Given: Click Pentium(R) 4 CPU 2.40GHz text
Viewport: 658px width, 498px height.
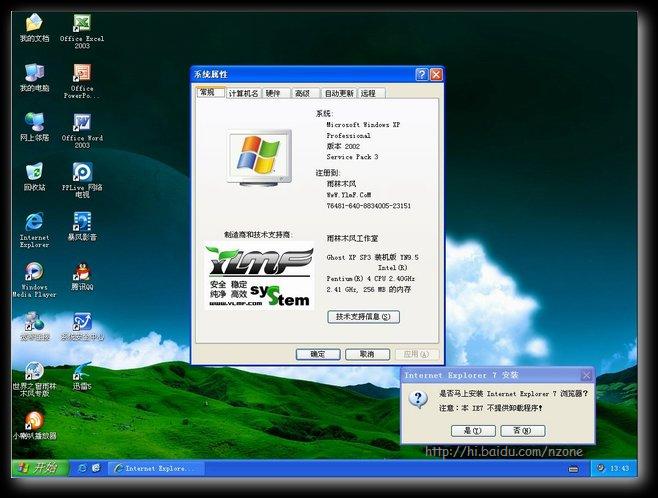Looking at the screenshot, I should coord(371,279).
